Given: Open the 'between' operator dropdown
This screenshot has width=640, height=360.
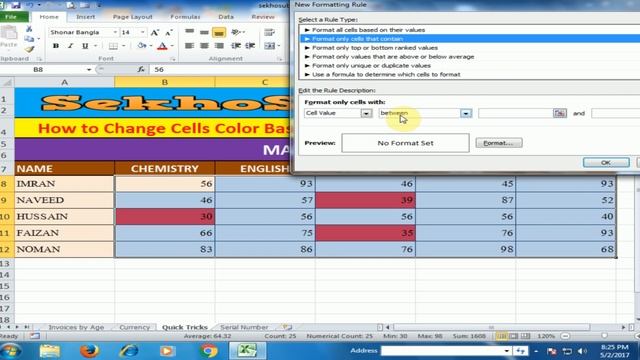Looking at the screenshot, I should coord(466,113).
